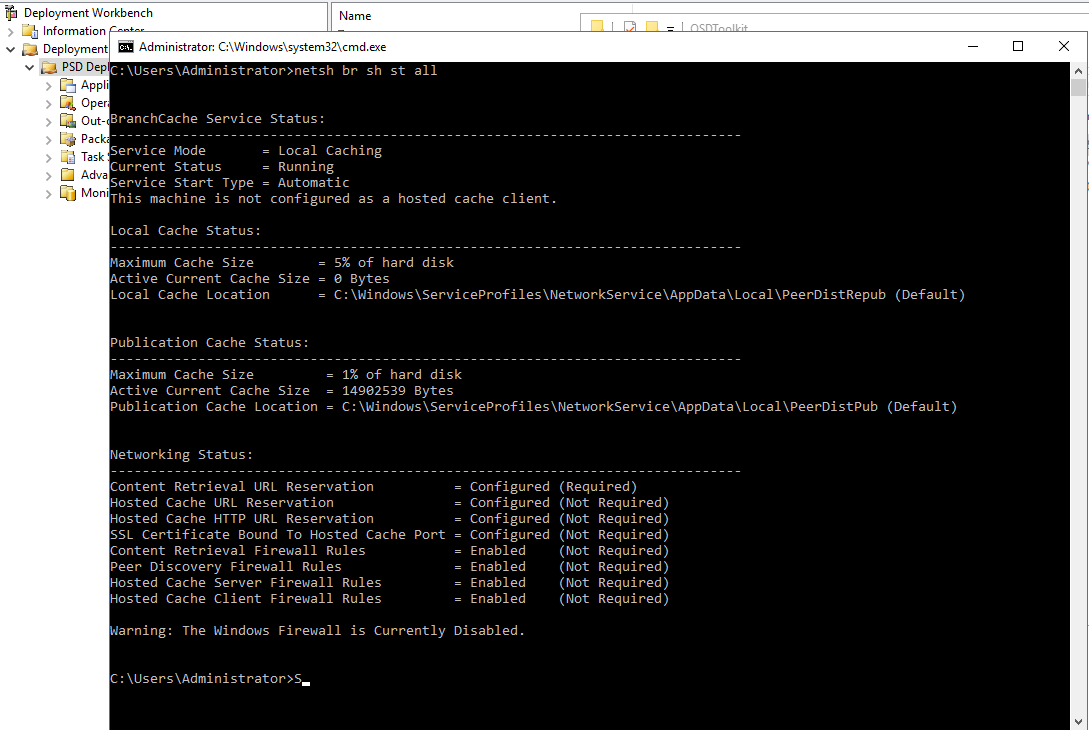Image resolution: width=1089 pixels, height=730 pixels.
Task: Expand the Operating Systems tree node
Action: coord(49,103)
